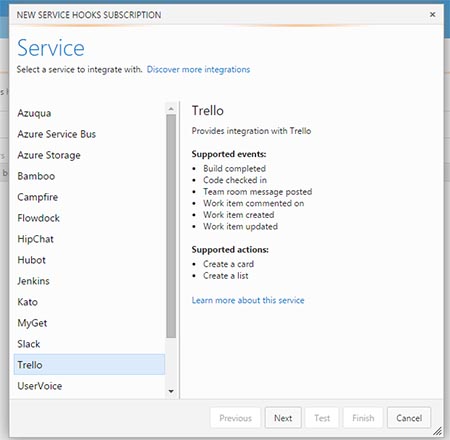Click the service list scrollbar thumb
This screenshot has height=440, width=450.
coord(171,226)
